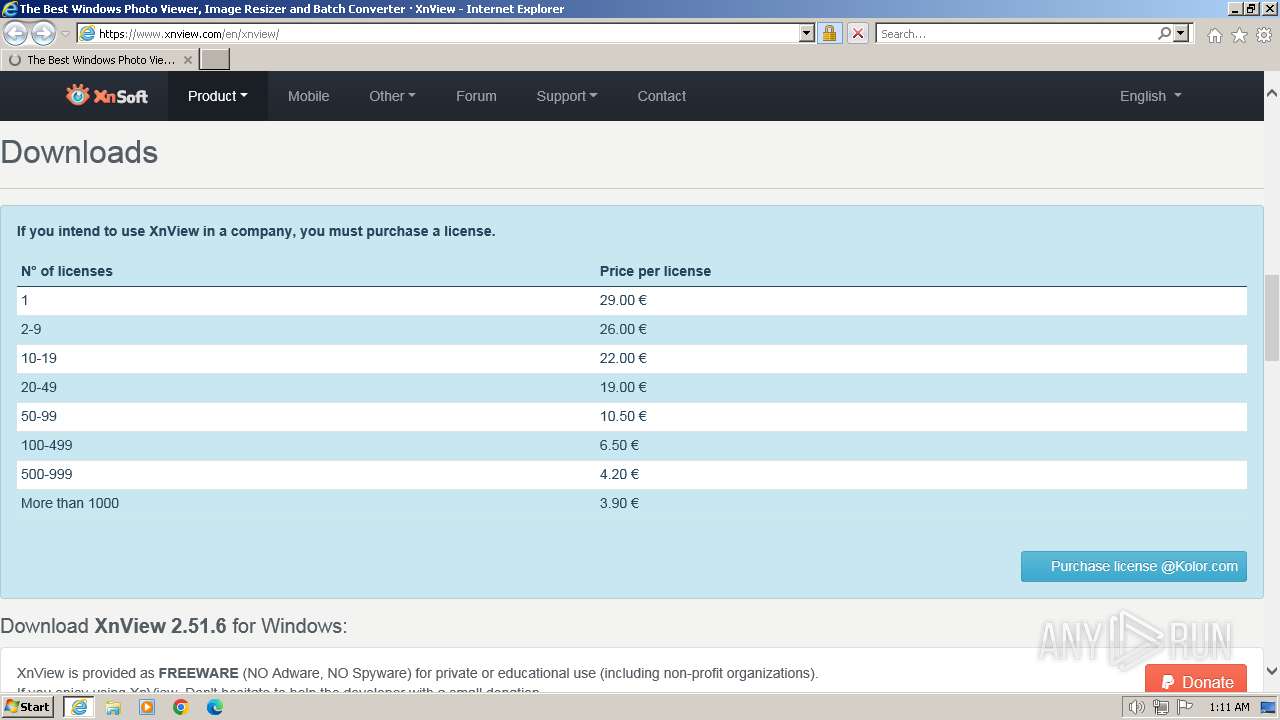
Task: Click the scrollbar up arrow
Action: pos(1272,93)
